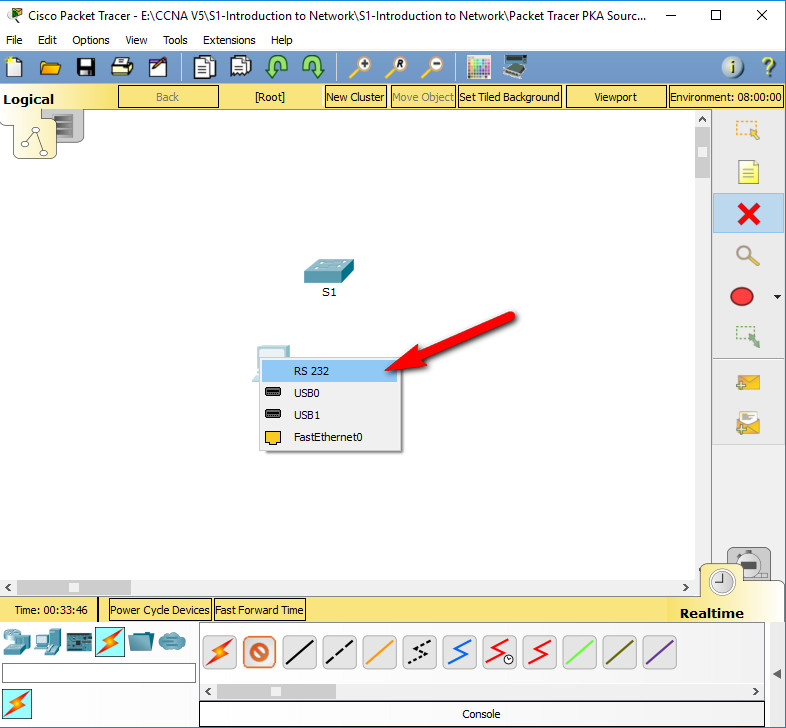Click the Zoom In toolbar icon

[358, 67]
